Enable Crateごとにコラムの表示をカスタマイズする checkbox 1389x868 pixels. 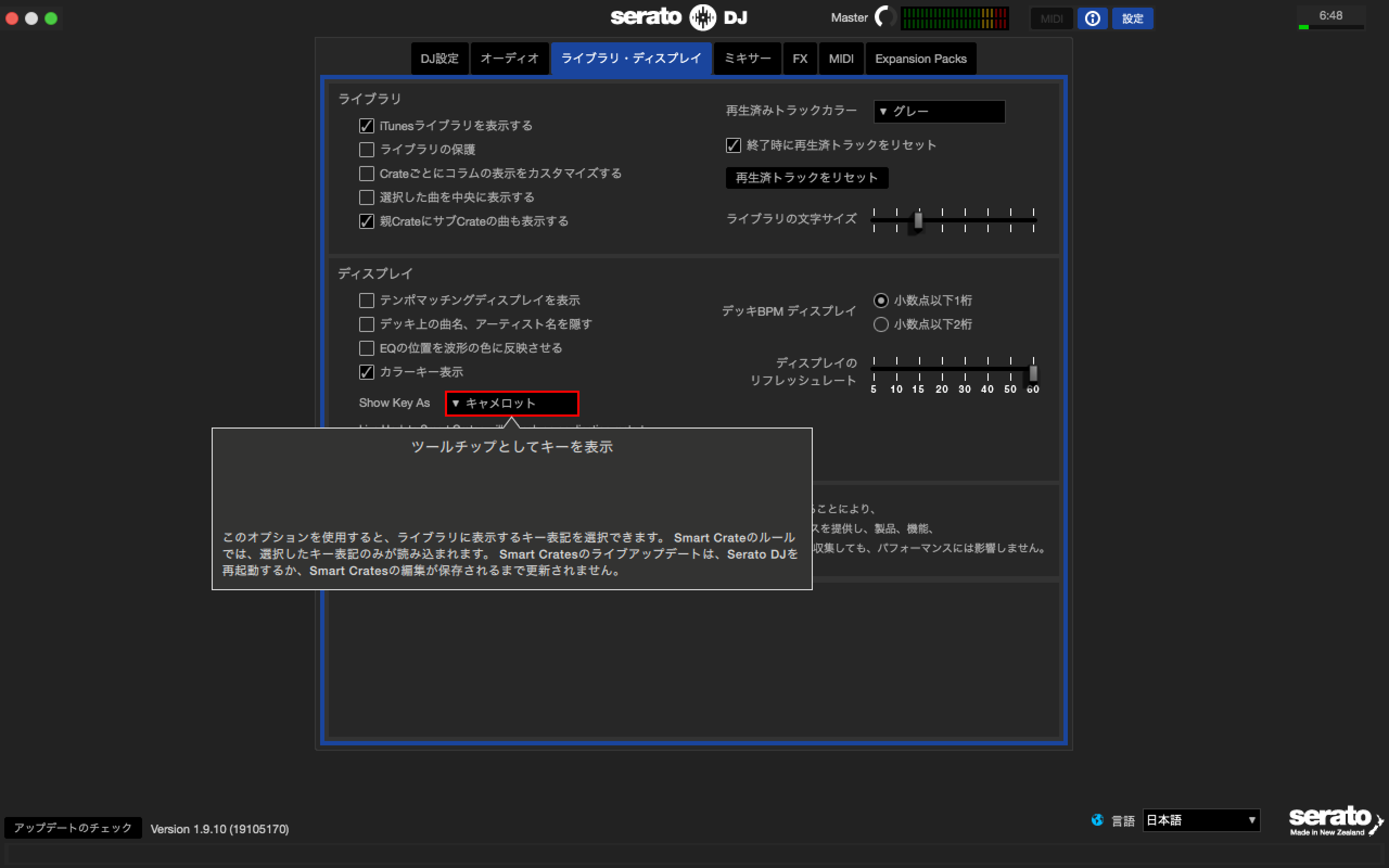coord(366,174)
